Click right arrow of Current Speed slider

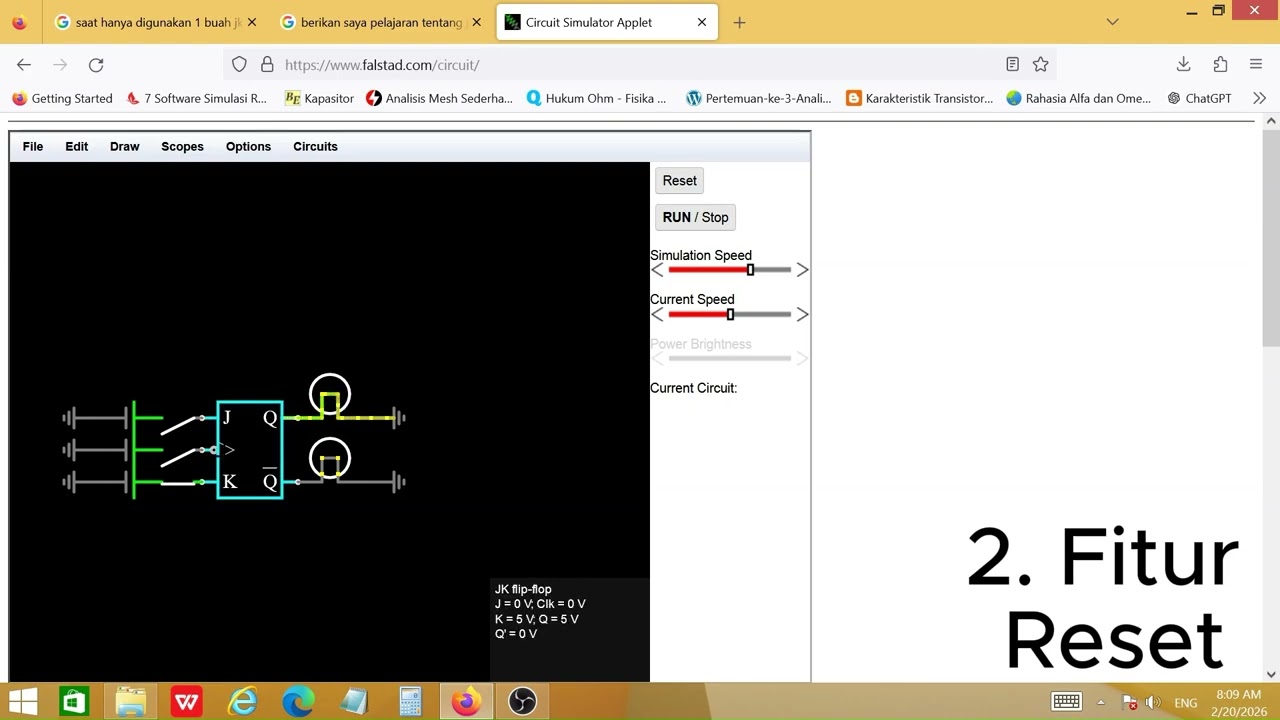pyautogui.click(x=802, y=314)
